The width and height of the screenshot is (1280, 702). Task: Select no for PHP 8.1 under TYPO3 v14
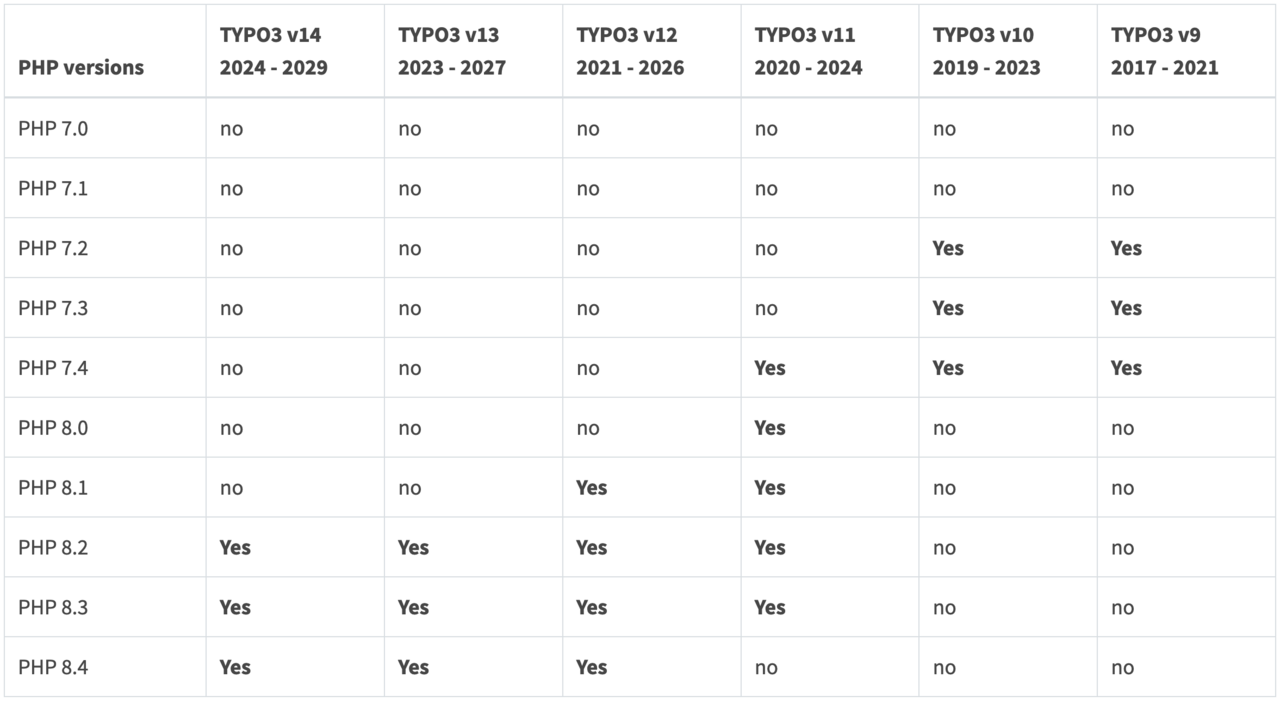tap(231, 488)
